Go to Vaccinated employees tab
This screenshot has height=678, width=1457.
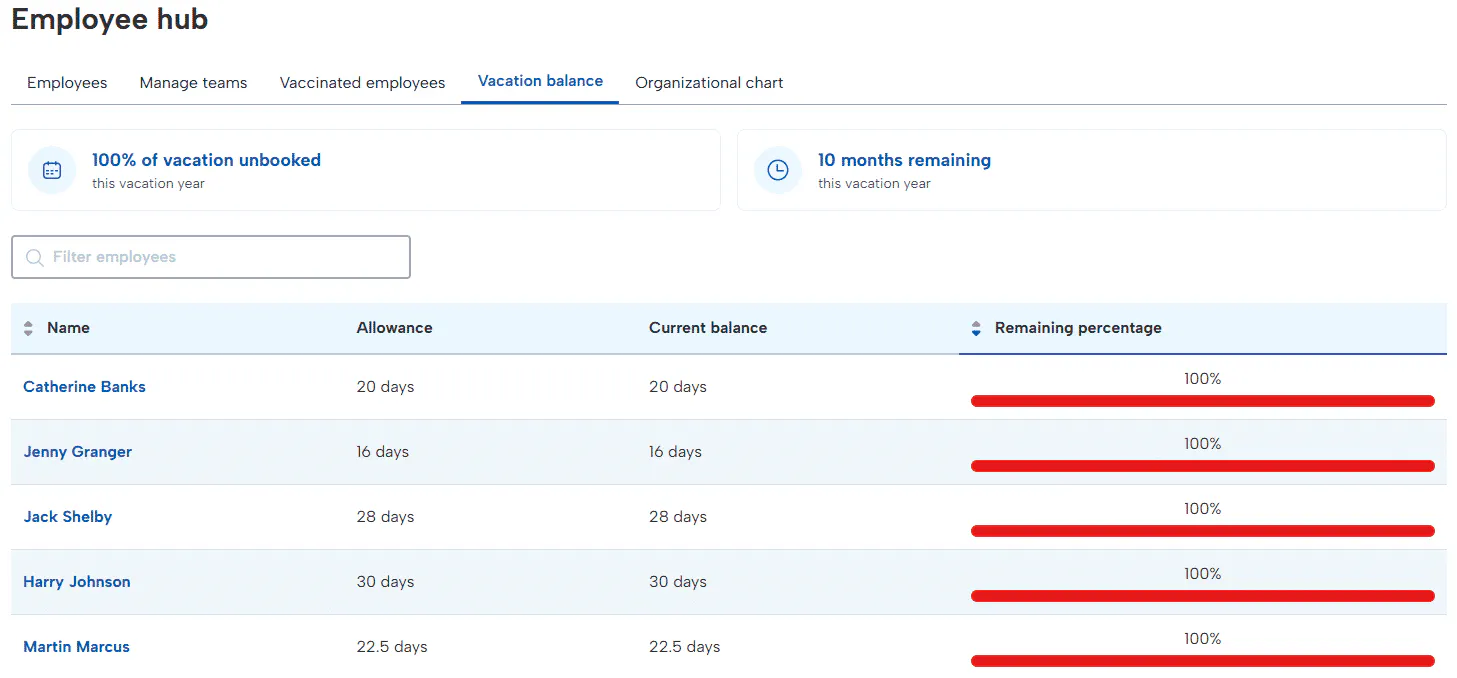click(362, 83)
